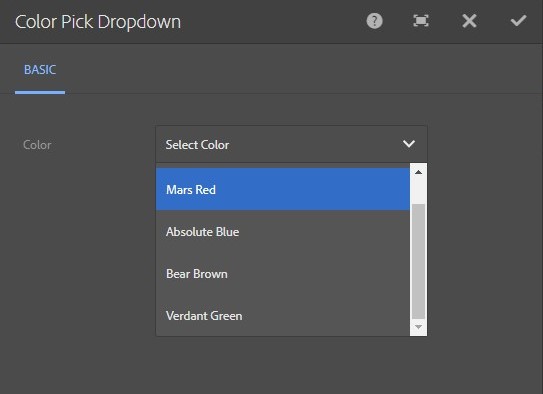This screenshot has width=543, height=394.
Task: Select Absolute Blue from the list
Action: 283,232
